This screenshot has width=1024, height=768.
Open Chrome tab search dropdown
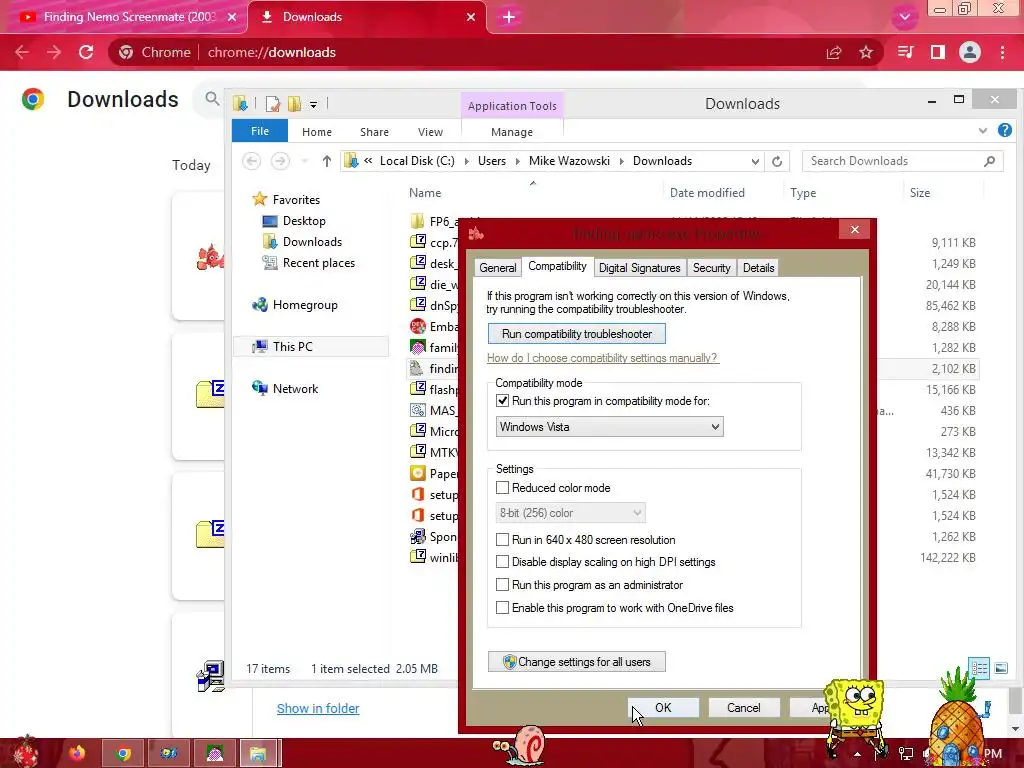(x=904, y=17)
